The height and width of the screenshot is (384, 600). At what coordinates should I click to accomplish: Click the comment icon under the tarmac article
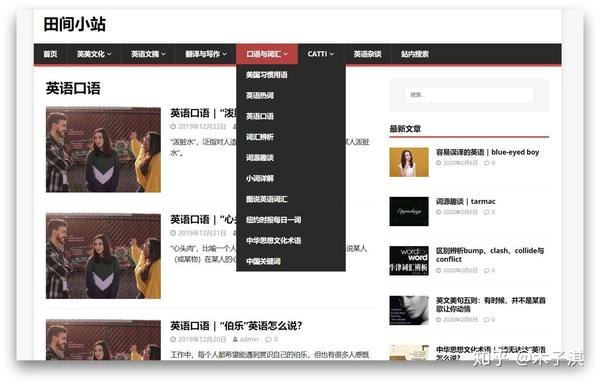[x=487, y=212]
